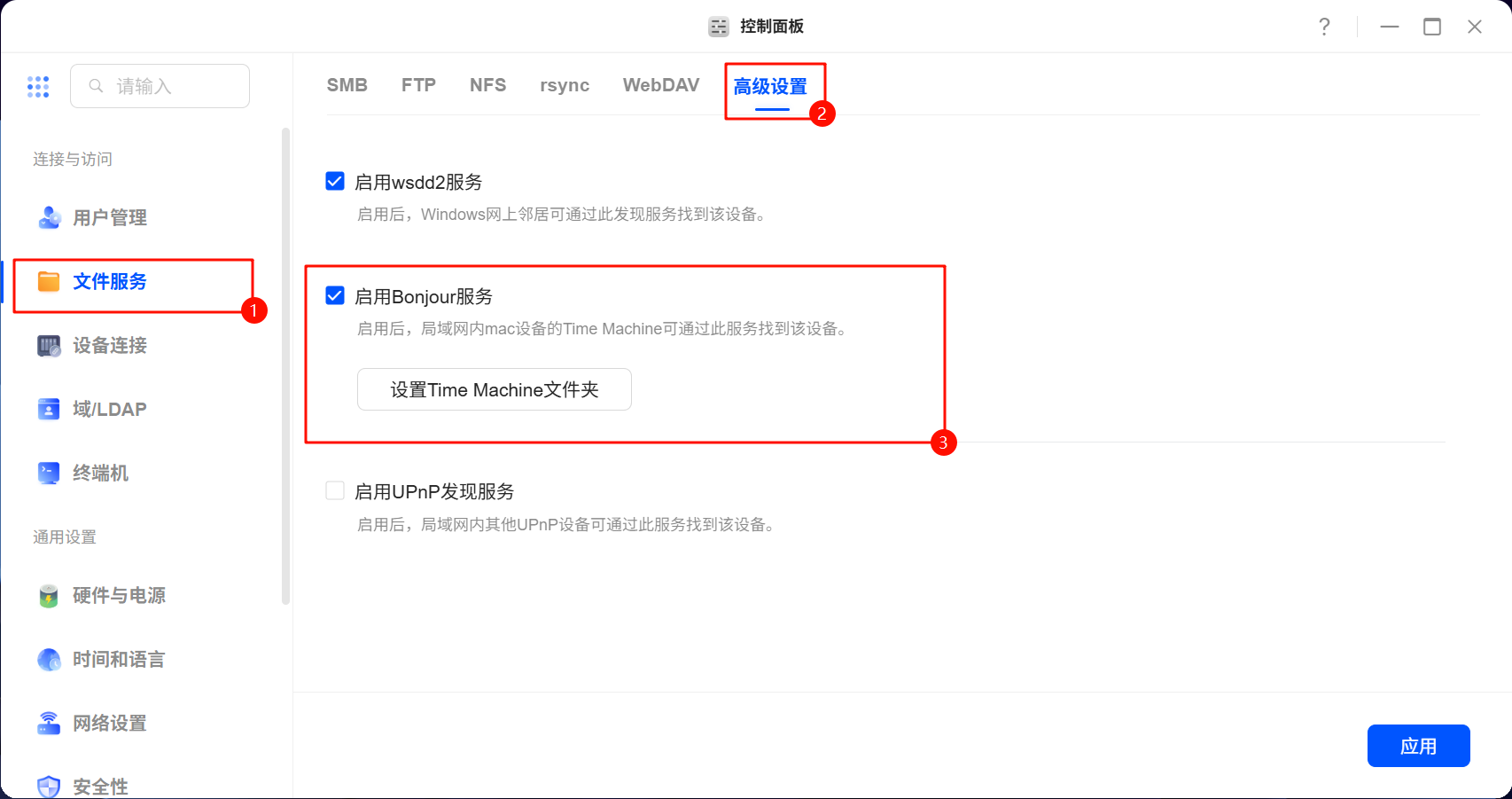The height and width of the screenshot is (799, 1512).
Task: Open Device Connection (设备连接) via its icon
Action: click(49, 346)
